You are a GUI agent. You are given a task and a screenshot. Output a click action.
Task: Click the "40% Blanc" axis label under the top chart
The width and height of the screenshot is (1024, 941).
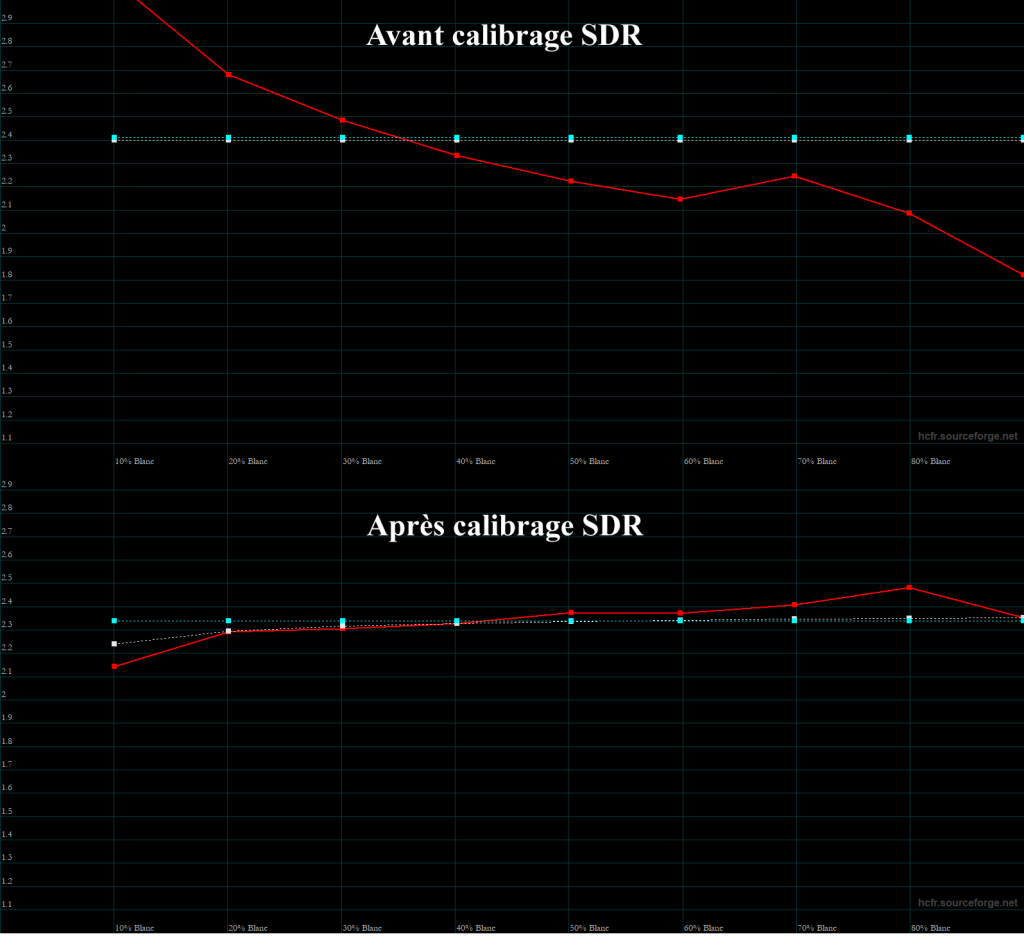coord(476,461)
